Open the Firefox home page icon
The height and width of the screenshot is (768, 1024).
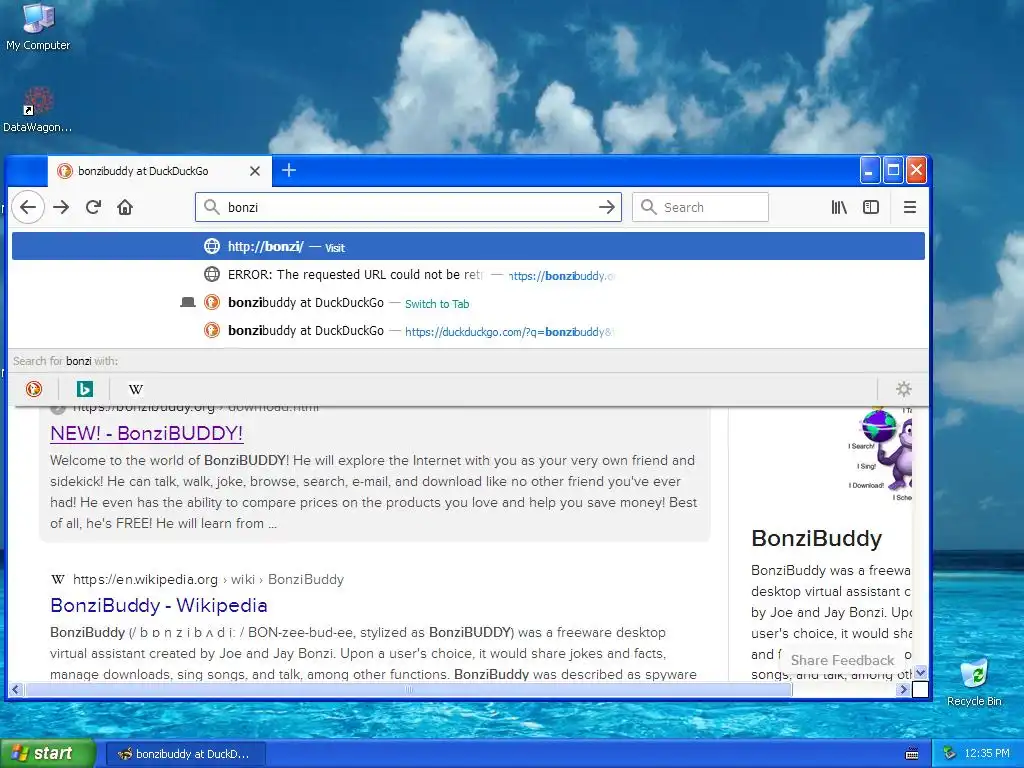click(125, 208)
